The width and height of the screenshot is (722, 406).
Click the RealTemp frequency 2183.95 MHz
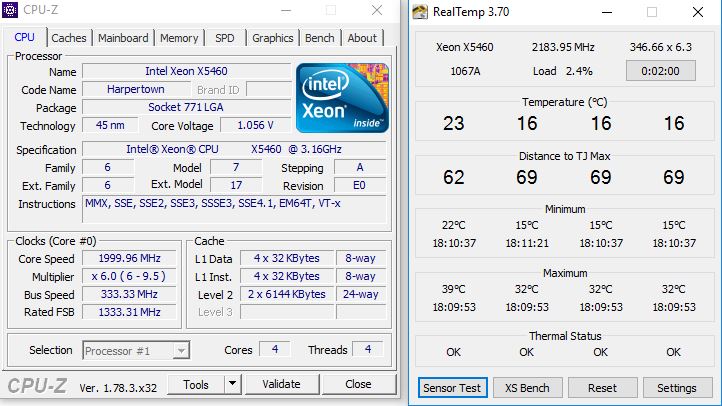point(563,47)
